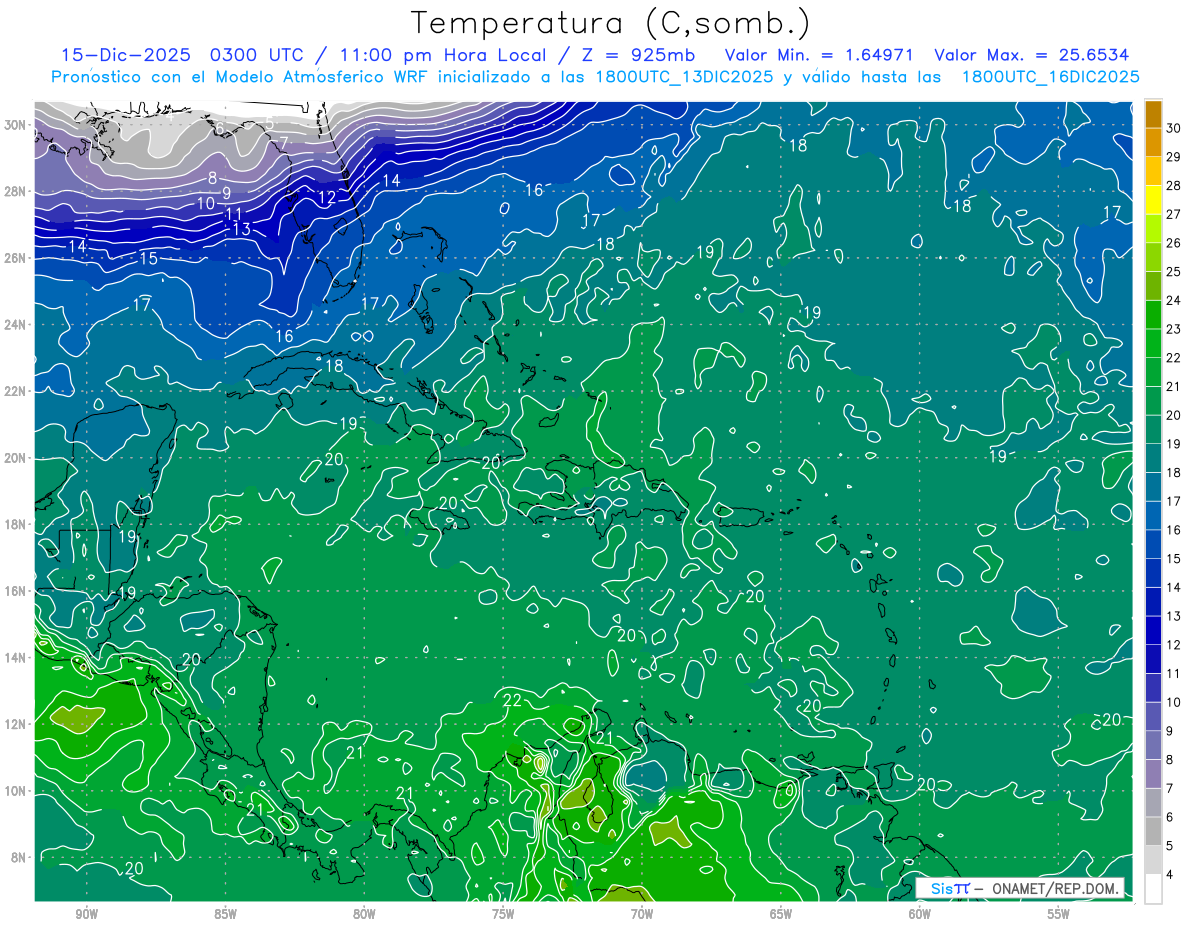
Task: Click the '85W' longitude axis label
Action: (x=225, y=914)
